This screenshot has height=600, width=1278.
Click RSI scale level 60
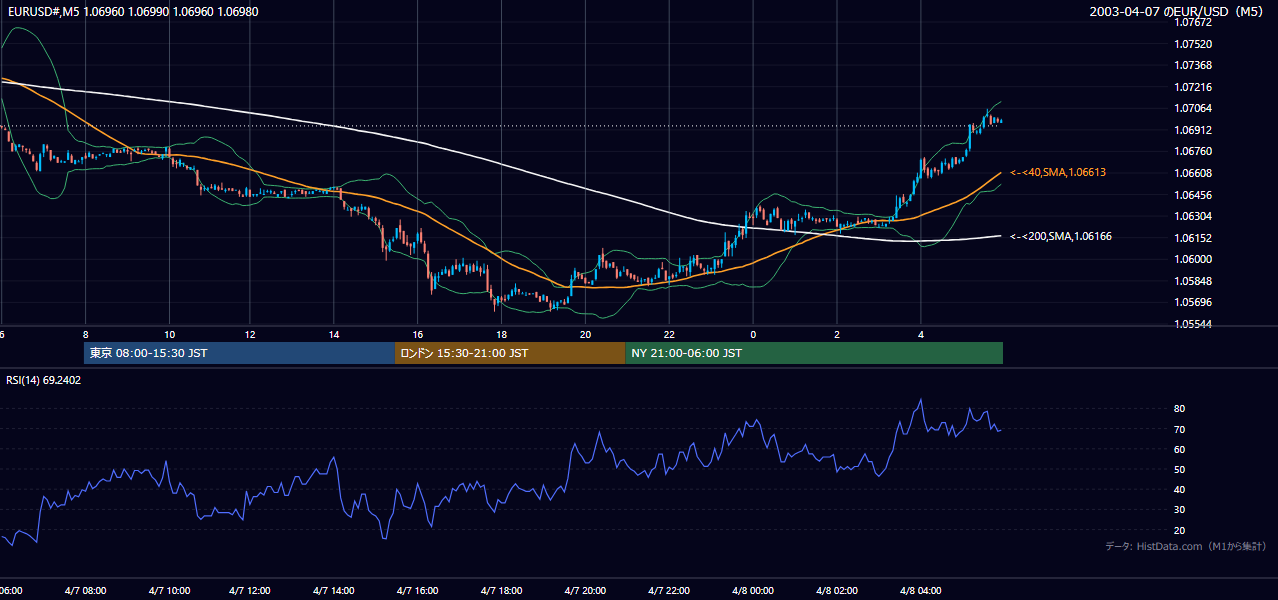click(x=1179, y=449)
